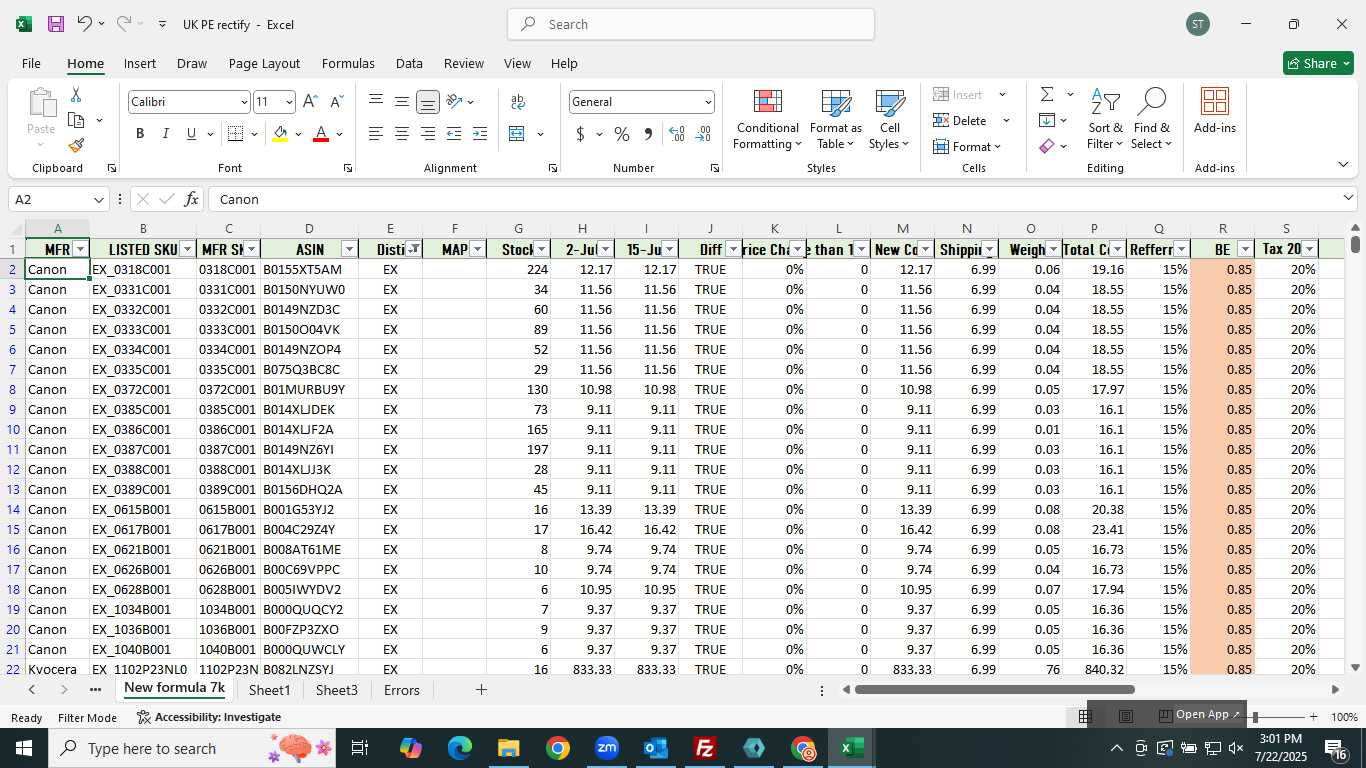Expand the Name Box A2 dropdown
The height and width of the screenshot is (768, 1366).
pos(98,199)
